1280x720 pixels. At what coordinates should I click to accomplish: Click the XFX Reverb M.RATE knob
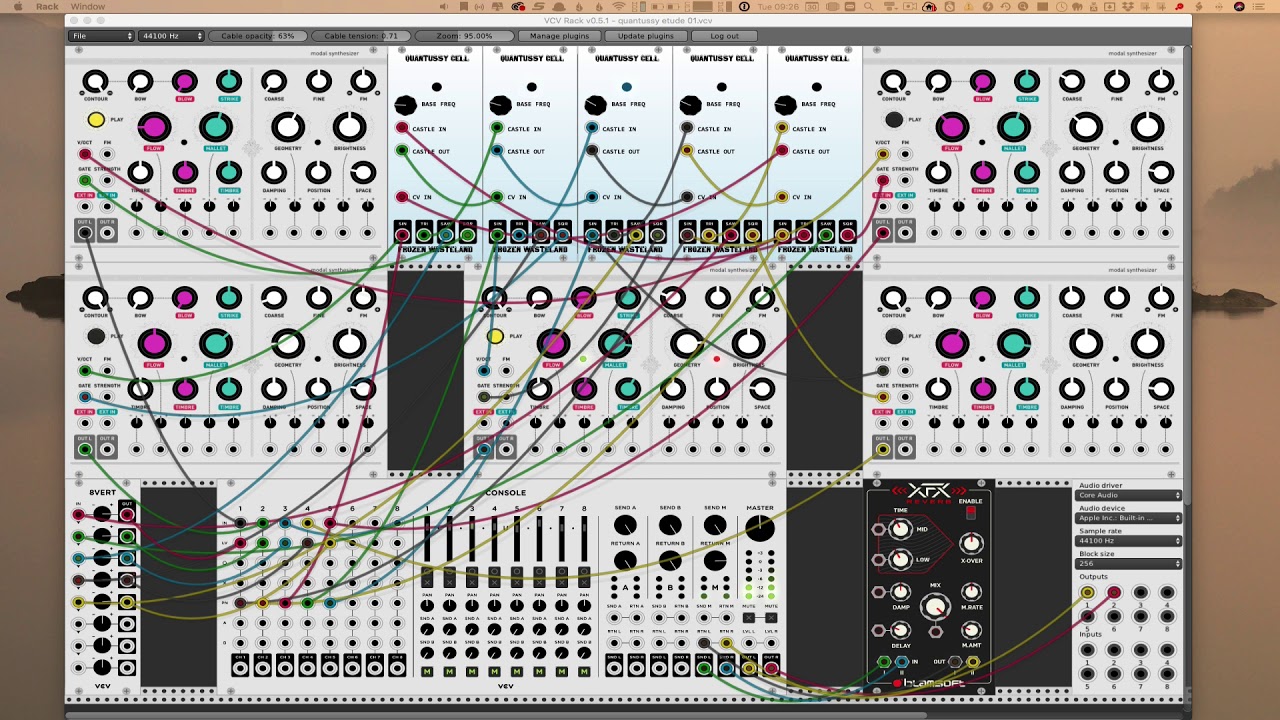click(971, 593)
